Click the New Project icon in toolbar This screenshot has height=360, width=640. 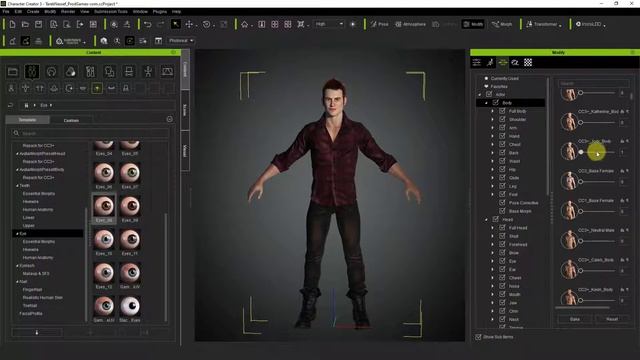pos(12,24)
